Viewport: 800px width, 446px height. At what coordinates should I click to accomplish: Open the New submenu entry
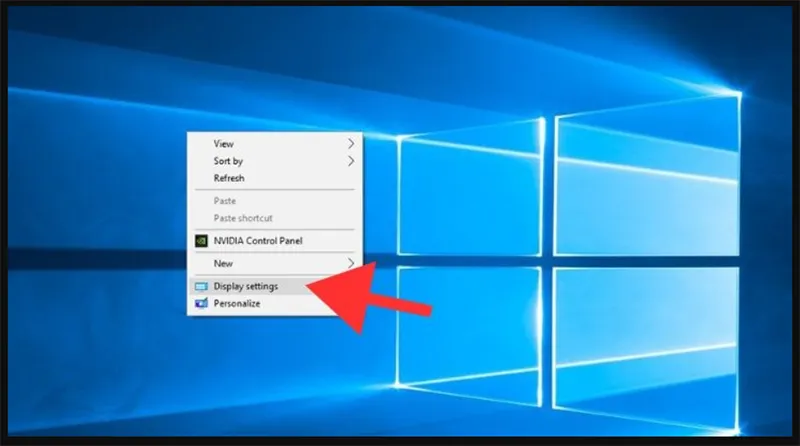click(x=275, y=264)
